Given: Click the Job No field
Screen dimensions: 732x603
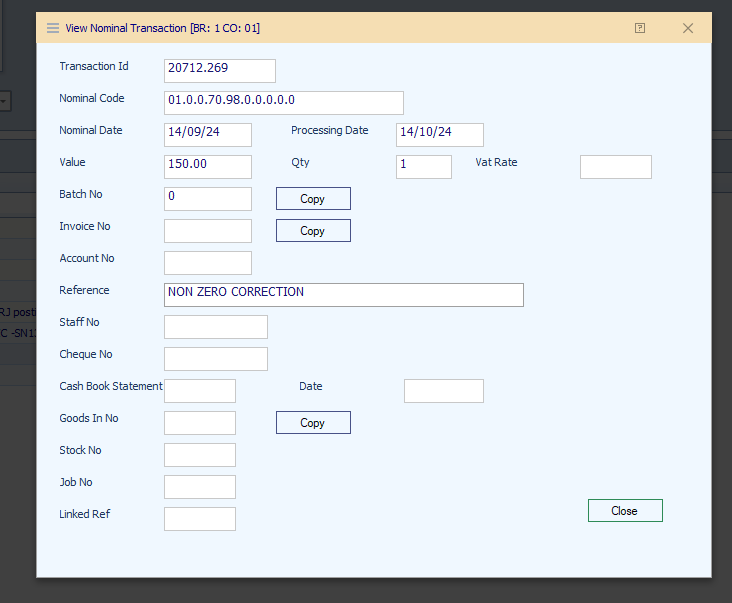Looking at the screenshot, I should point(200,487).
